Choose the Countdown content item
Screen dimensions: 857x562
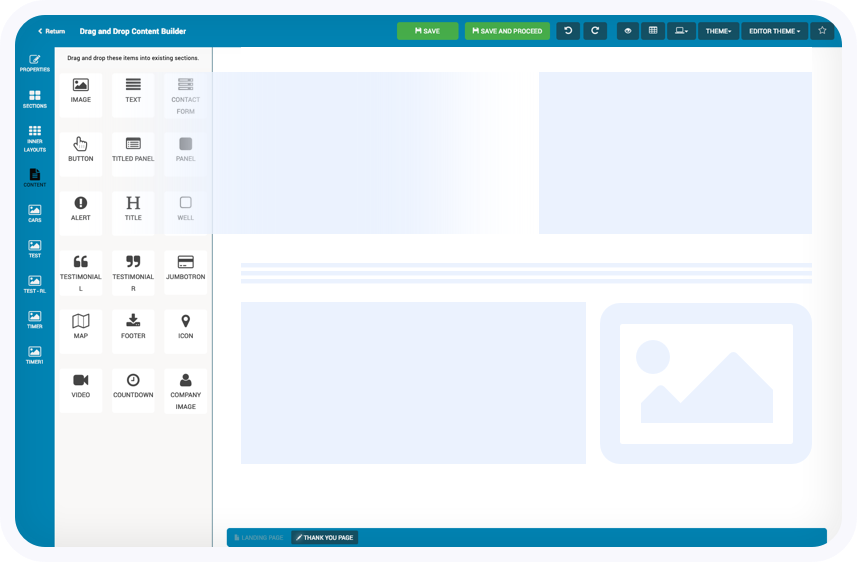[x=133, y=386]
